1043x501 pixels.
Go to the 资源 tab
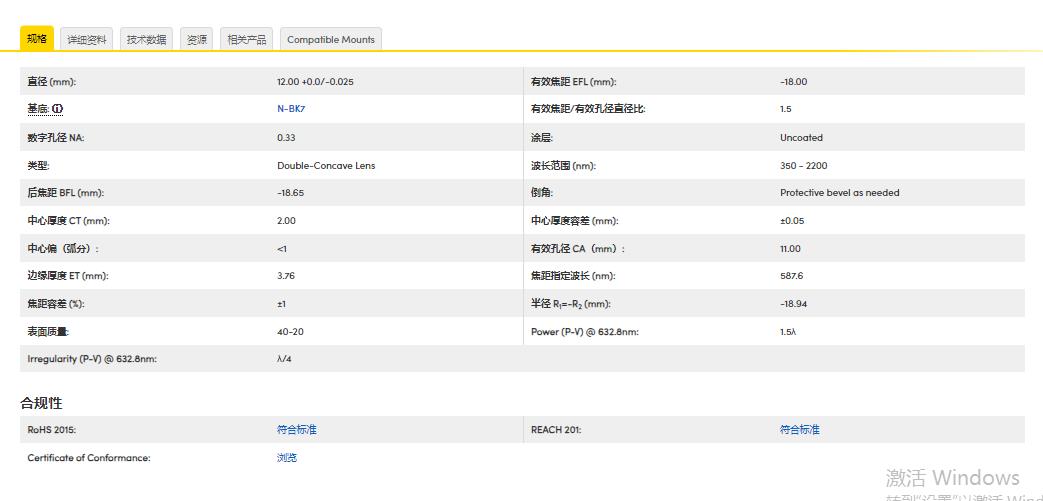click(197, 40)
